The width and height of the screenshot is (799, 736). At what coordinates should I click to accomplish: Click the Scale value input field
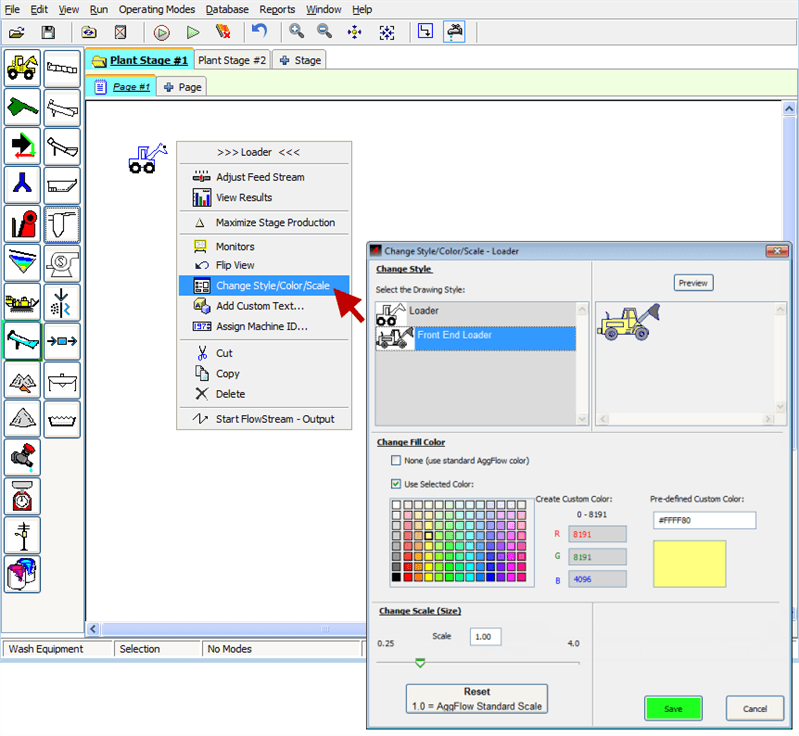pos(485,637)
